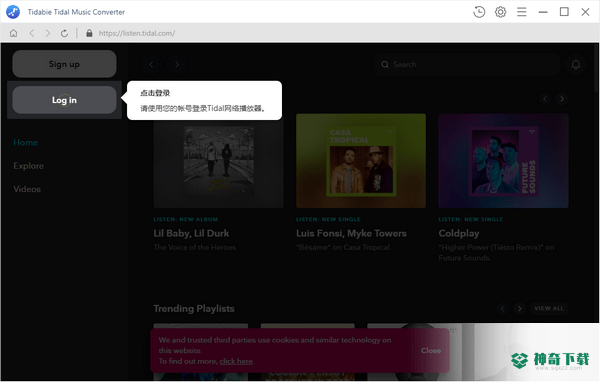Maximize the Tidabie window

click(x=564, y=12)
